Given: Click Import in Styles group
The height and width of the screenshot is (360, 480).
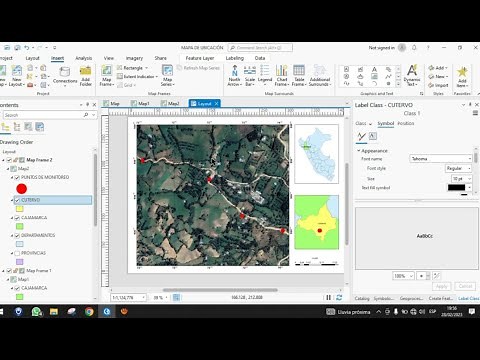Looking at the screenshot, I should point(439,85).
